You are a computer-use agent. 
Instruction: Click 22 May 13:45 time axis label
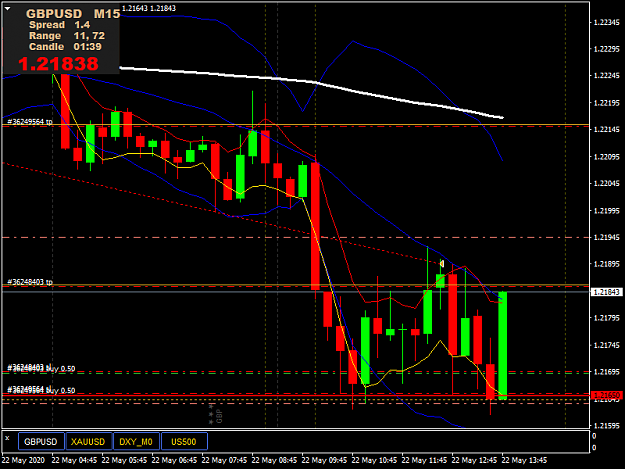point(524,460)
